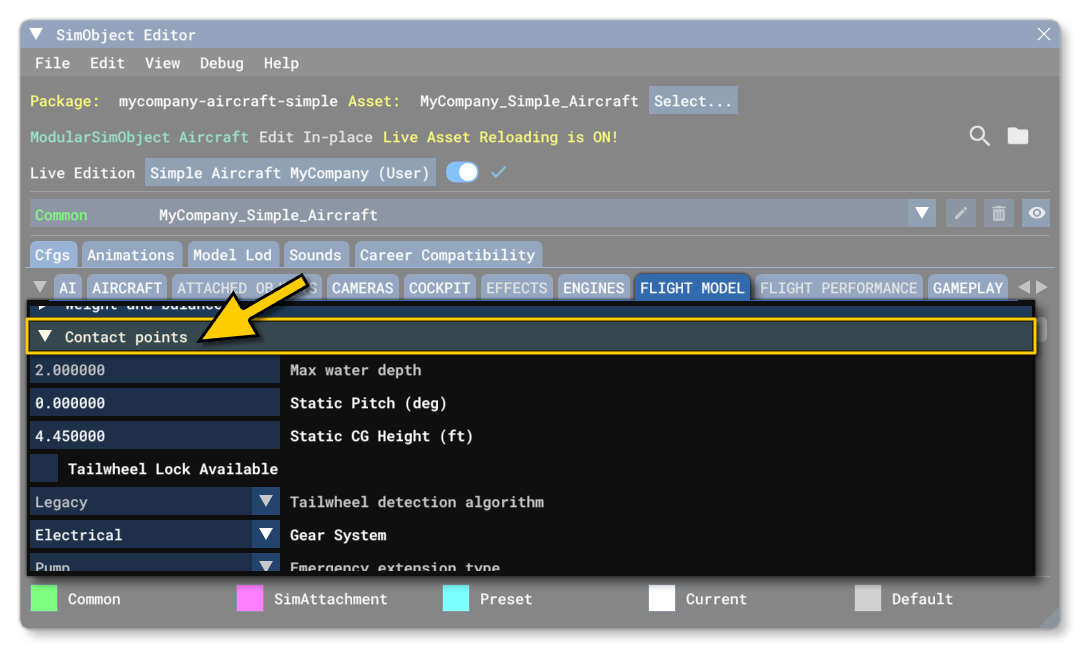Open the Gear System dropdown
Image resolution: width=1080 pixels, height=649 pixels.
point(265,535)
